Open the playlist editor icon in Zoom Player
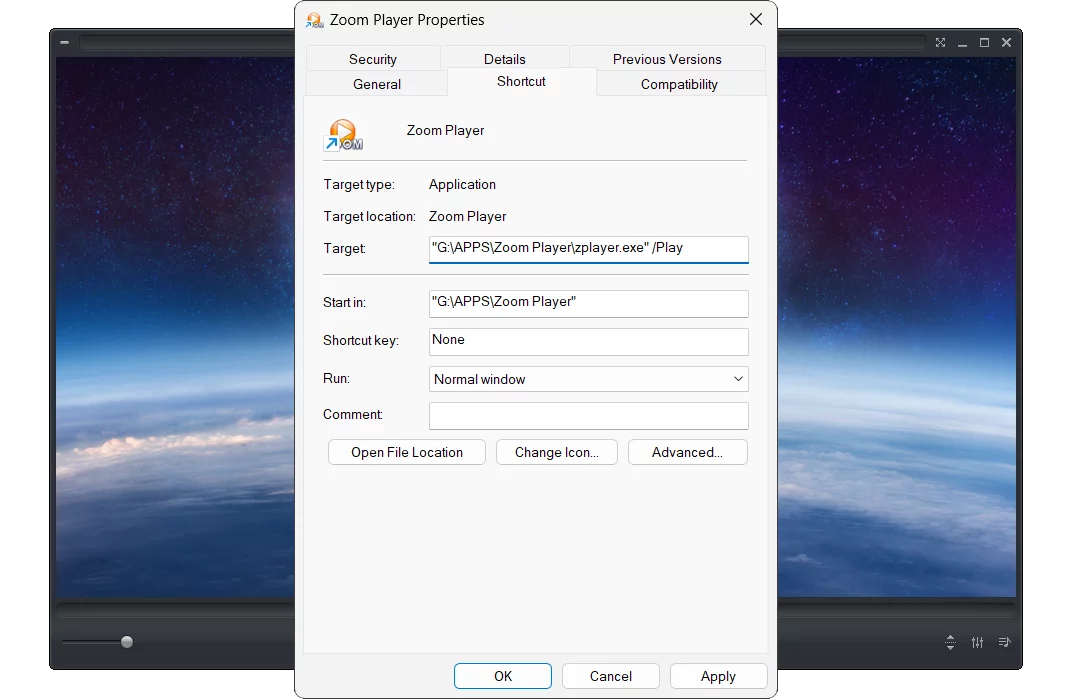The width and height of the screenshot is (1073, 699). click(1004, 642)
